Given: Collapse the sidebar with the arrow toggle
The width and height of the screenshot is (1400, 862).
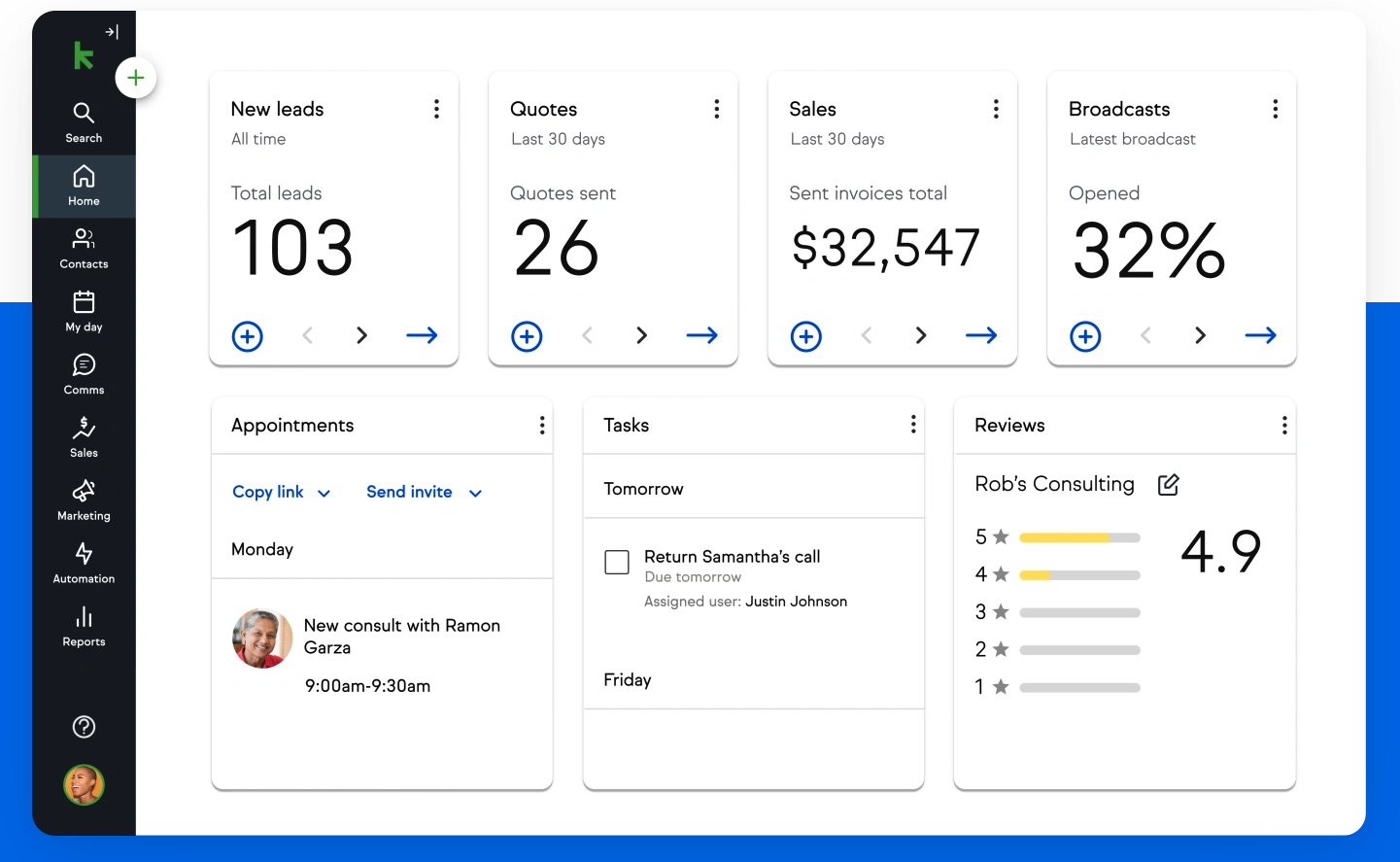Looking at the screenshot, I should tap(113, 30).
